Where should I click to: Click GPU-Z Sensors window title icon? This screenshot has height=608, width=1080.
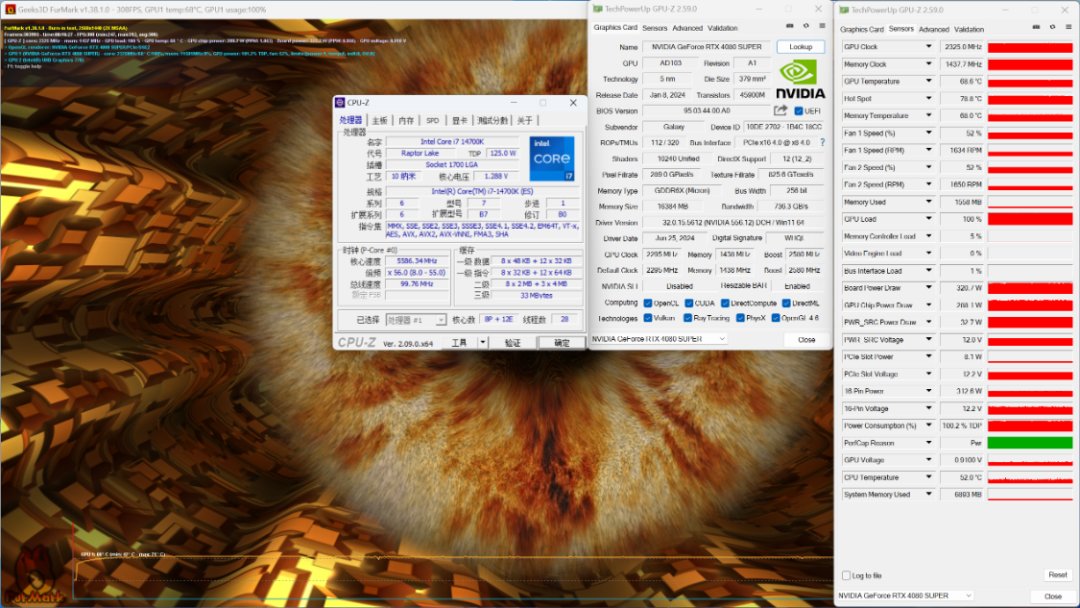(x=844, y=10)
